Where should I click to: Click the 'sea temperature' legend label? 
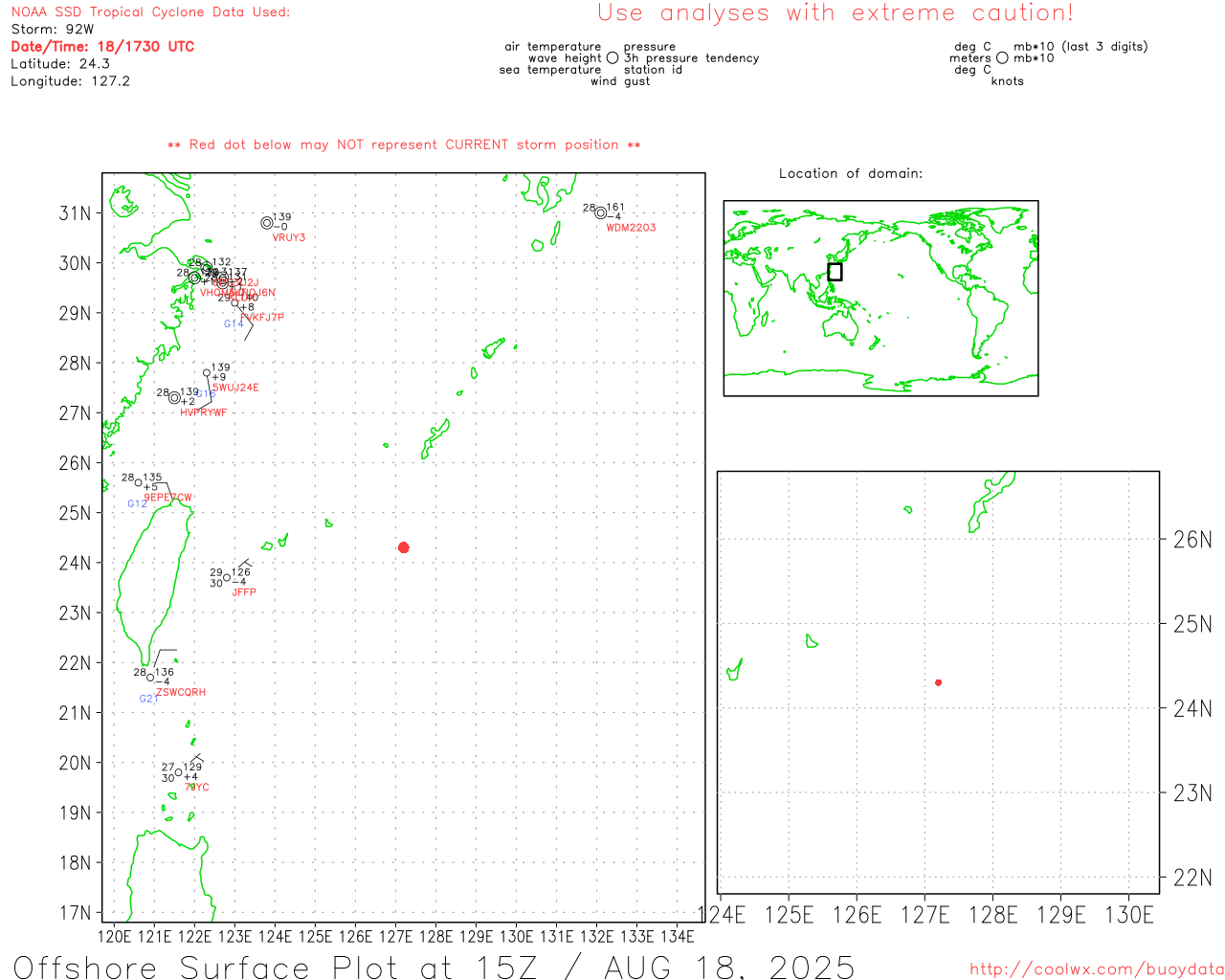550,70
